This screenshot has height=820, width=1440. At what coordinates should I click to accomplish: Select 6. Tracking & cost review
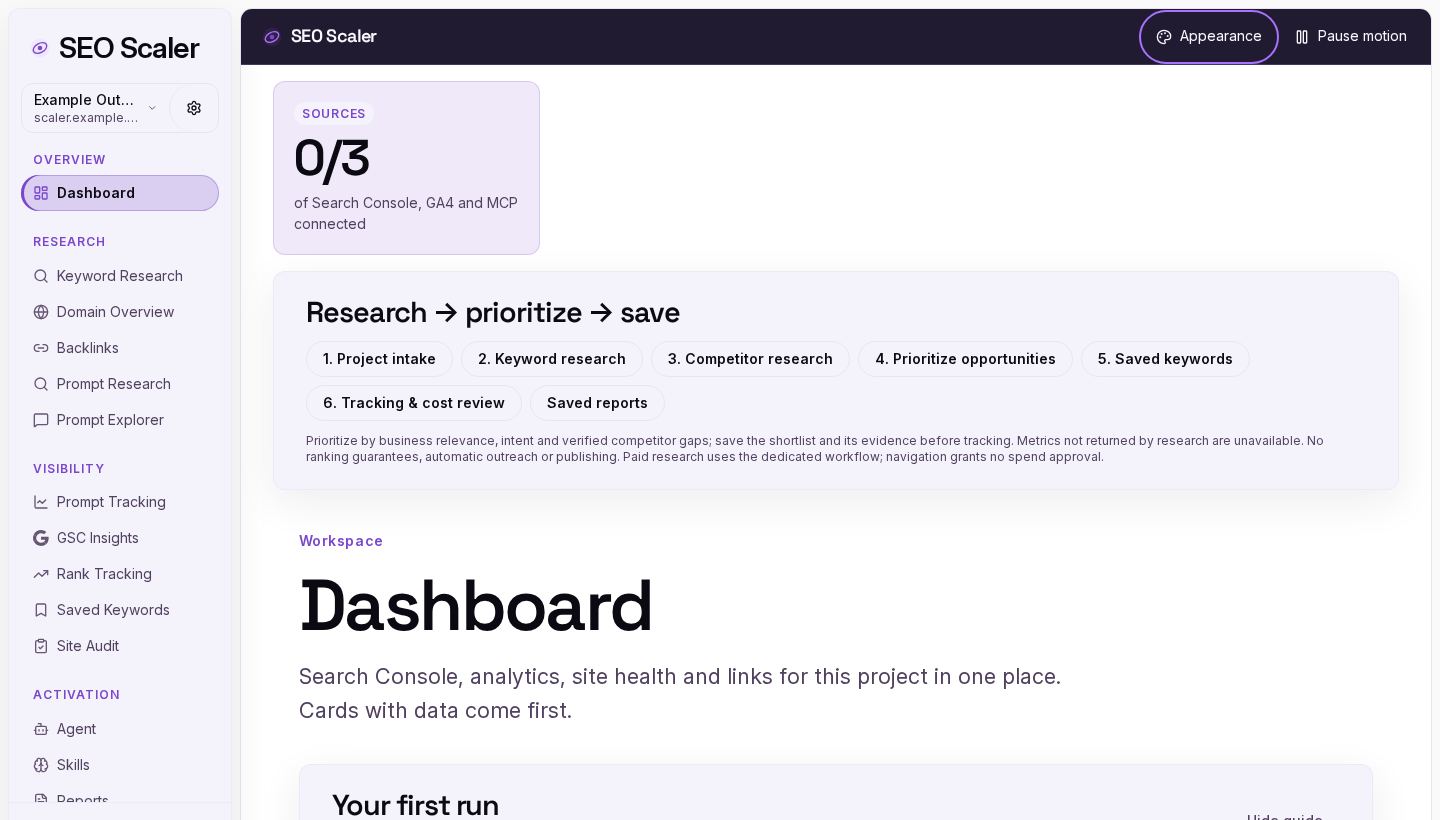tap(414, 403)
